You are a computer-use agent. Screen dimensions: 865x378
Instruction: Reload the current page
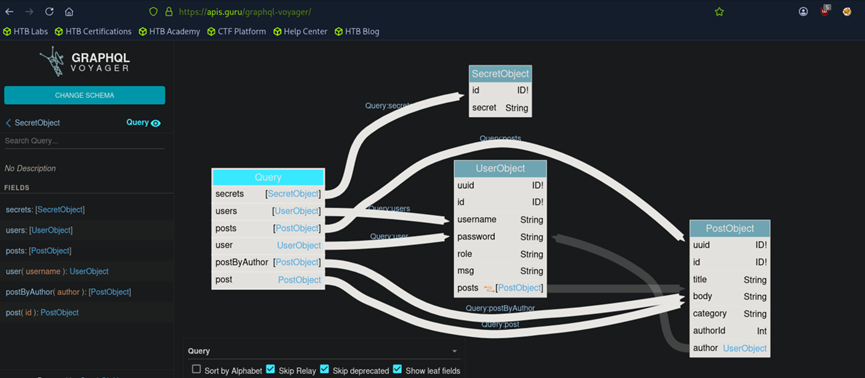tap(49, 12)
